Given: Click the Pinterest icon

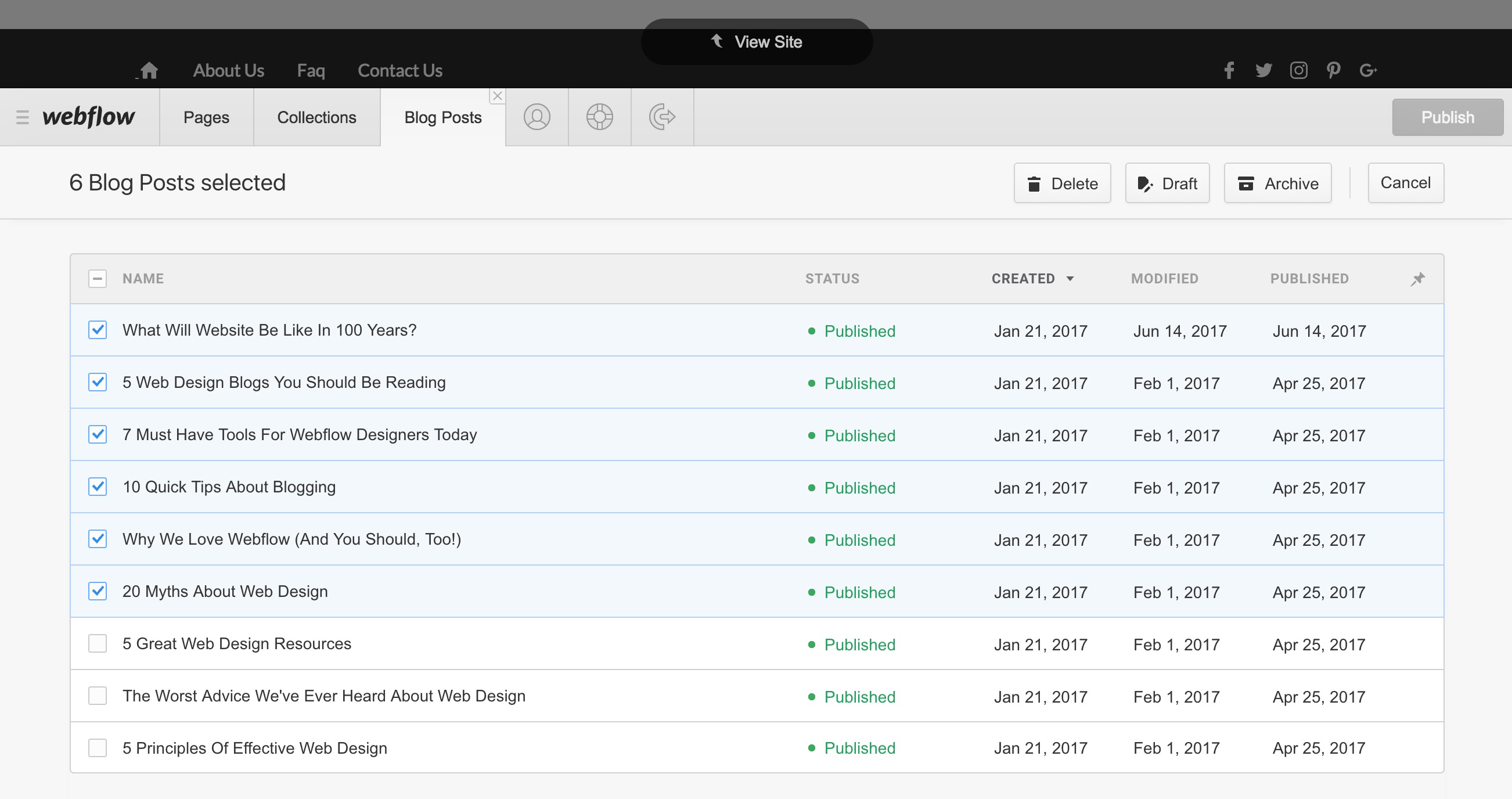Looking at the screenshot, I should [x=1333, y=70].
